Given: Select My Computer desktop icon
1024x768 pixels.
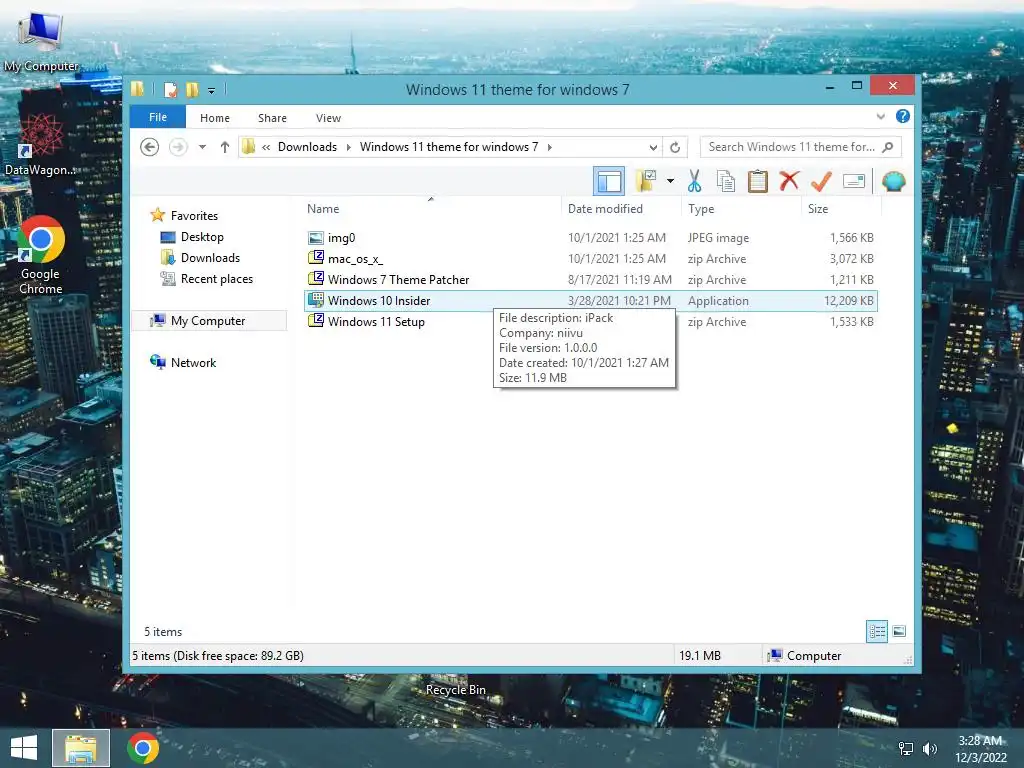Looking at the screenshot, I should click(41, 41).
